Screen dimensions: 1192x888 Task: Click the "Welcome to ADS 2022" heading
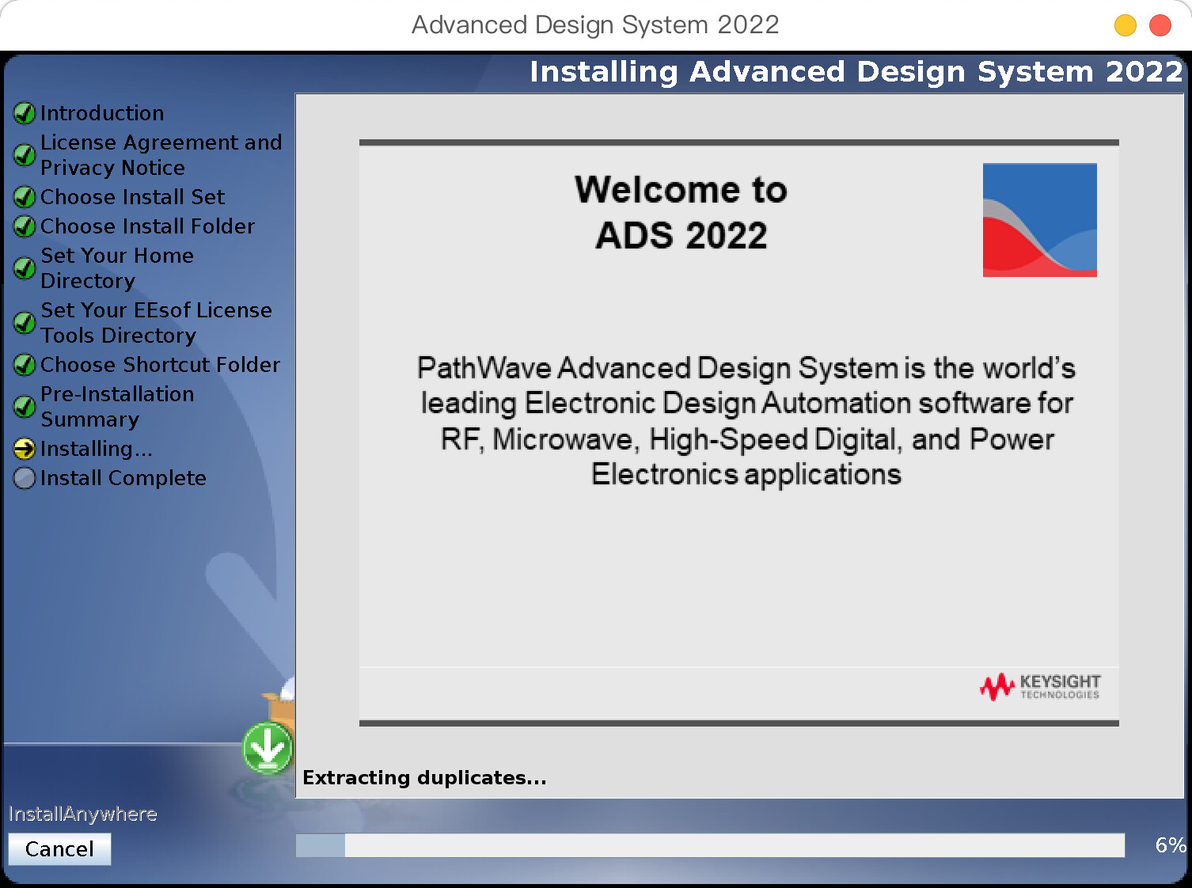[680, 212]
